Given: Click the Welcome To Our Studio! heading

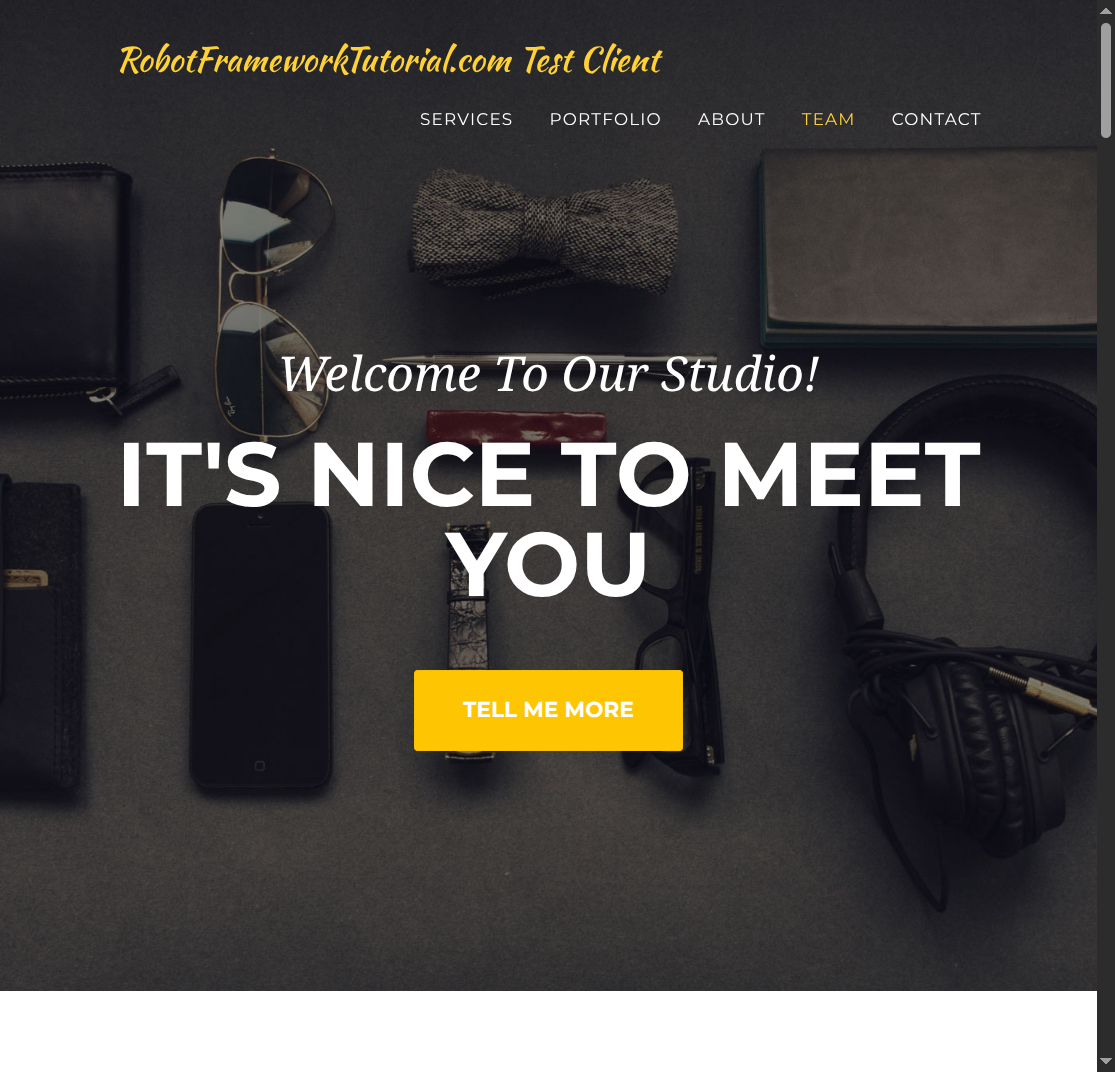Looking at the screenshot, I should pos(550,374).
